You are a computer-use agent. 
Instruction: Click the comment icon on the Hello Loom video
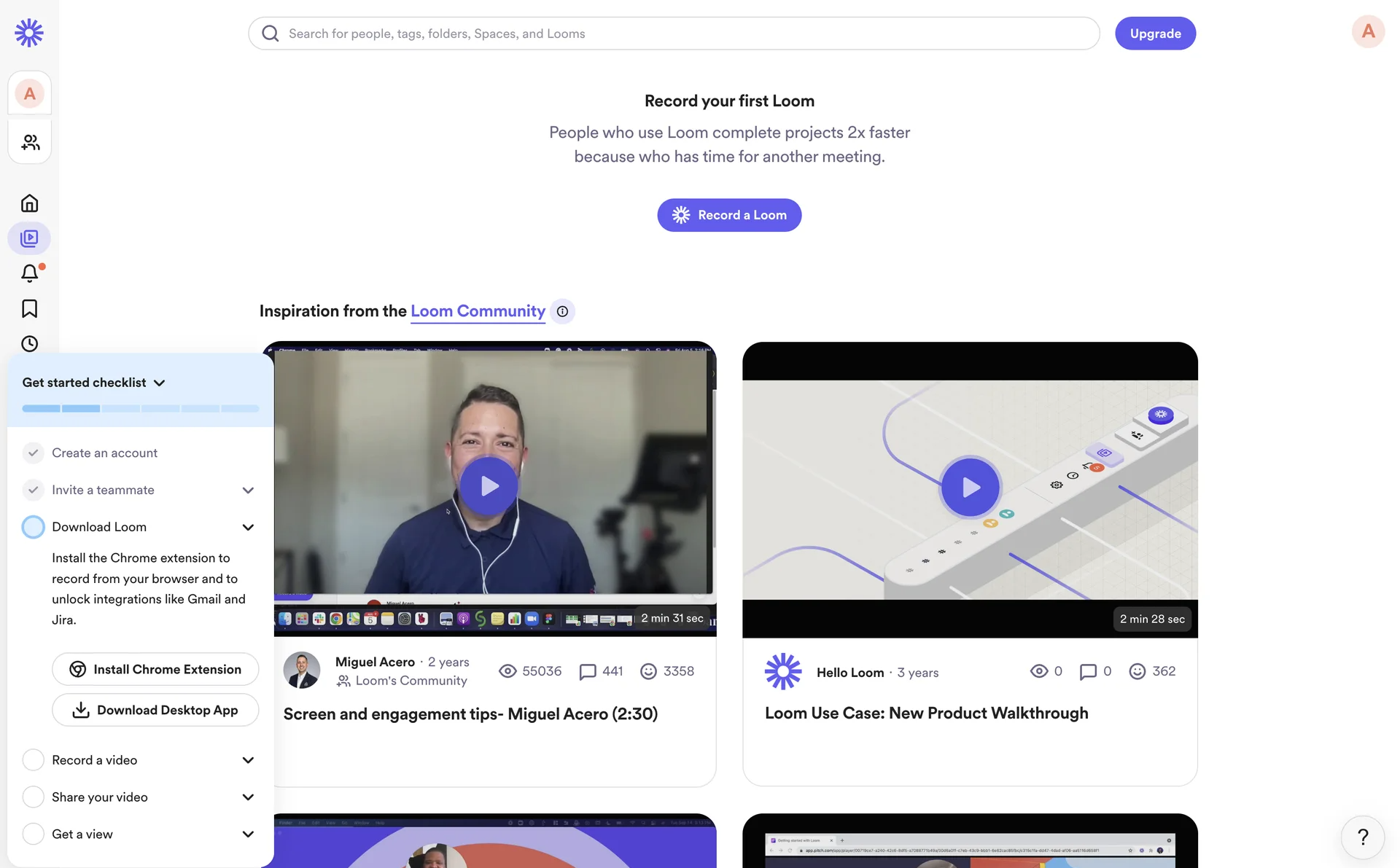click(x=1088, y=671)
